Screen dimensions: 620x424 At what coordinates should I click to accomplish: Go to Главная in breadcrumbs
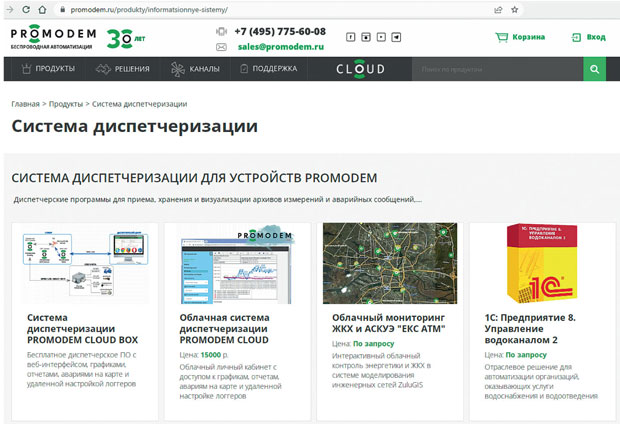(x=25, y=104)
